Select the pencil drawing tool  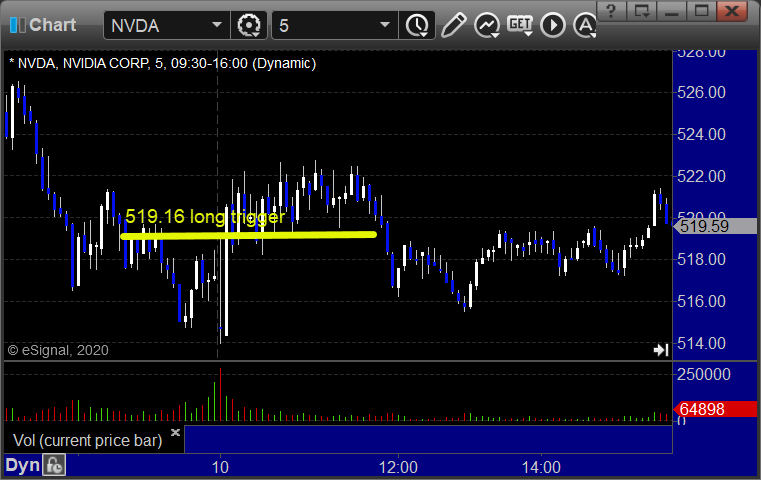(454, 25)
